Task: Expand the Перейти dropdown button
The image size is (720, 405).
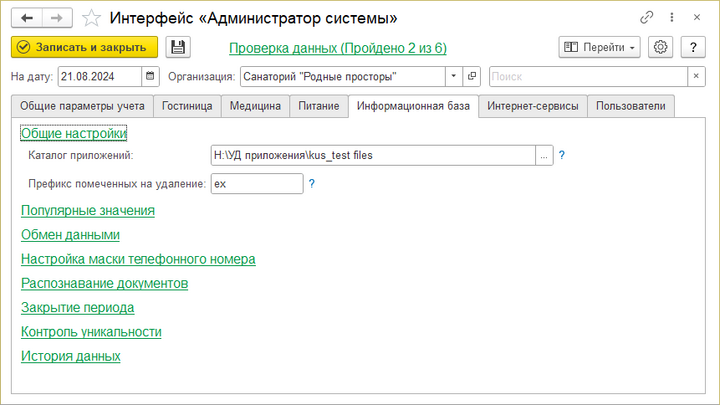Action: coord(599,47)
